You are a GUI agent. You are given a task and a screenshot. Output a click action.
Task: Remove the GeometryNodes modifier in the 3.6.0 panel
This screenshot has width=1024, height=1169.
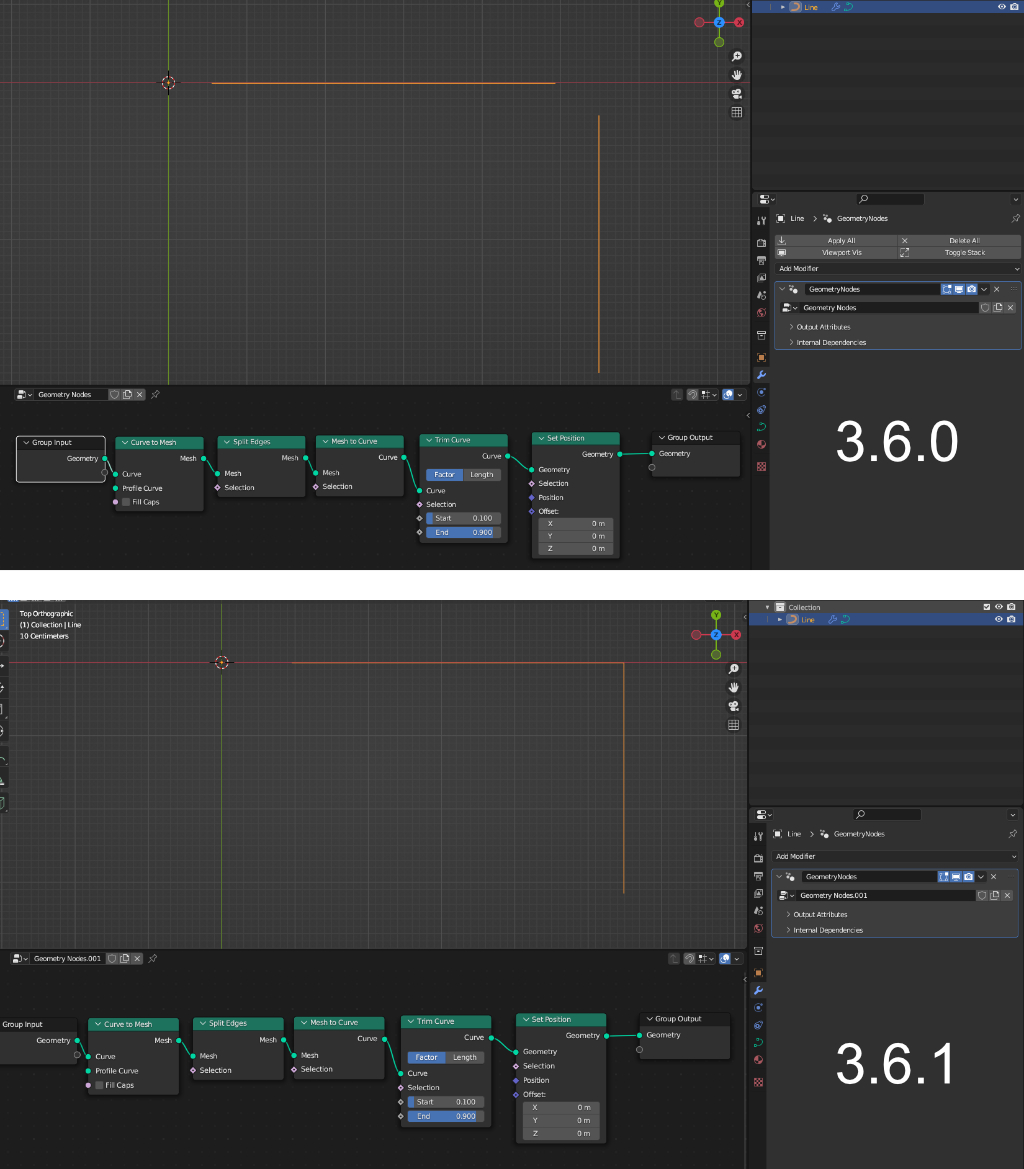click(996, 289)
